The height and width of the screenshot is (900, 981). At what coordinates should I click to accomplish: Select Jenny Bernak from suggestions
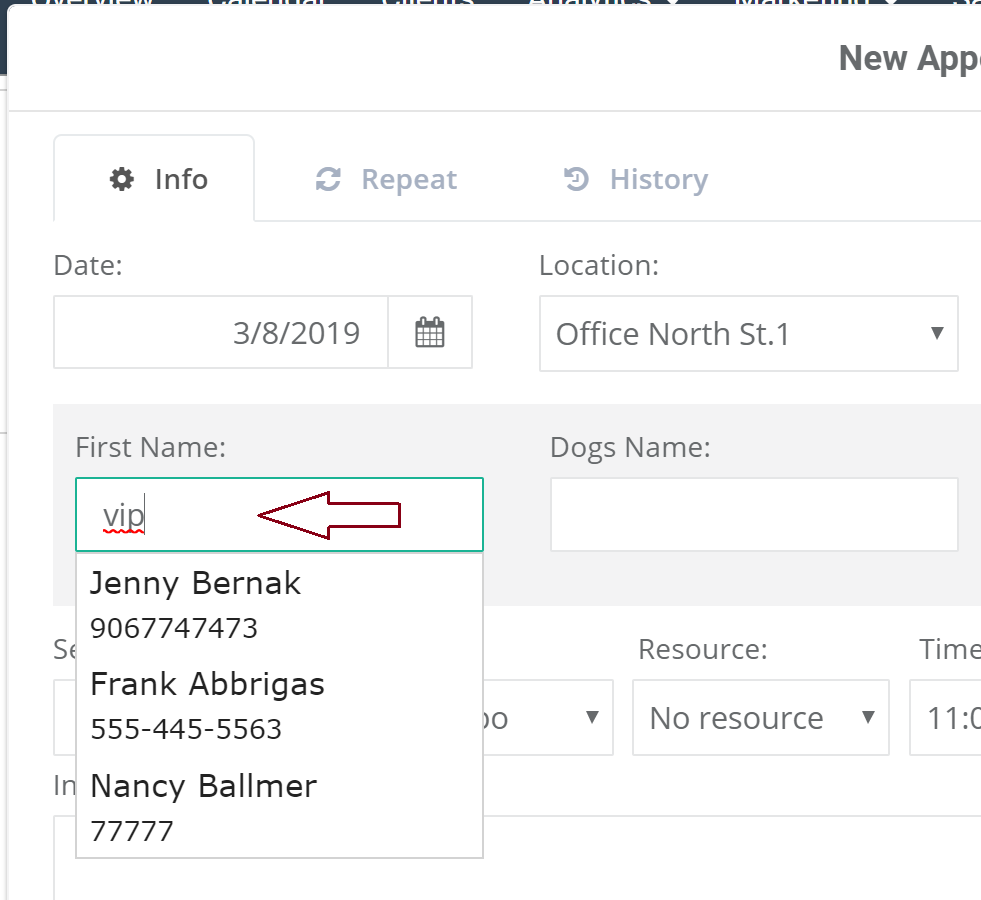pyautogui.click(x=279, y=605)
